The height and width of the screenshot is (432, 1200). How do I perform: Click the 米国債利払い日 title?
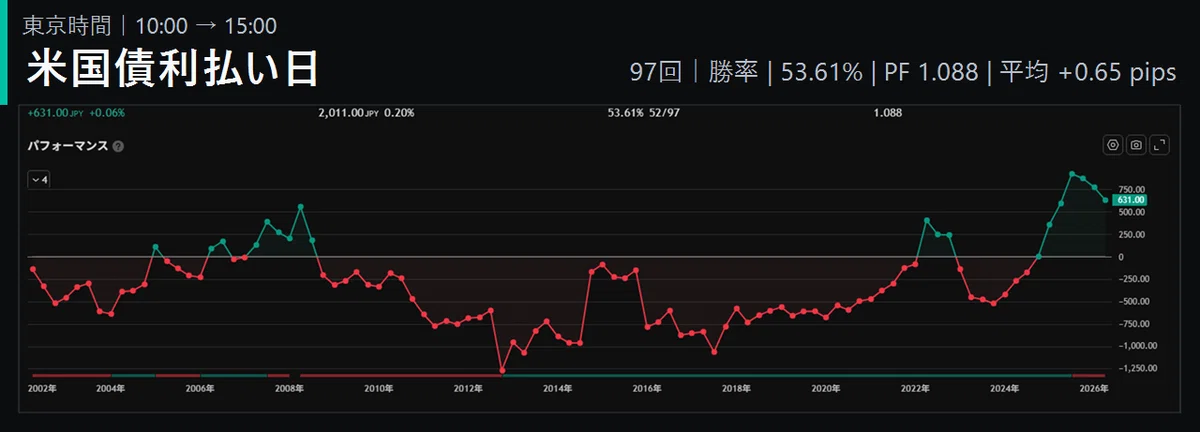click(x=173, y=68)
